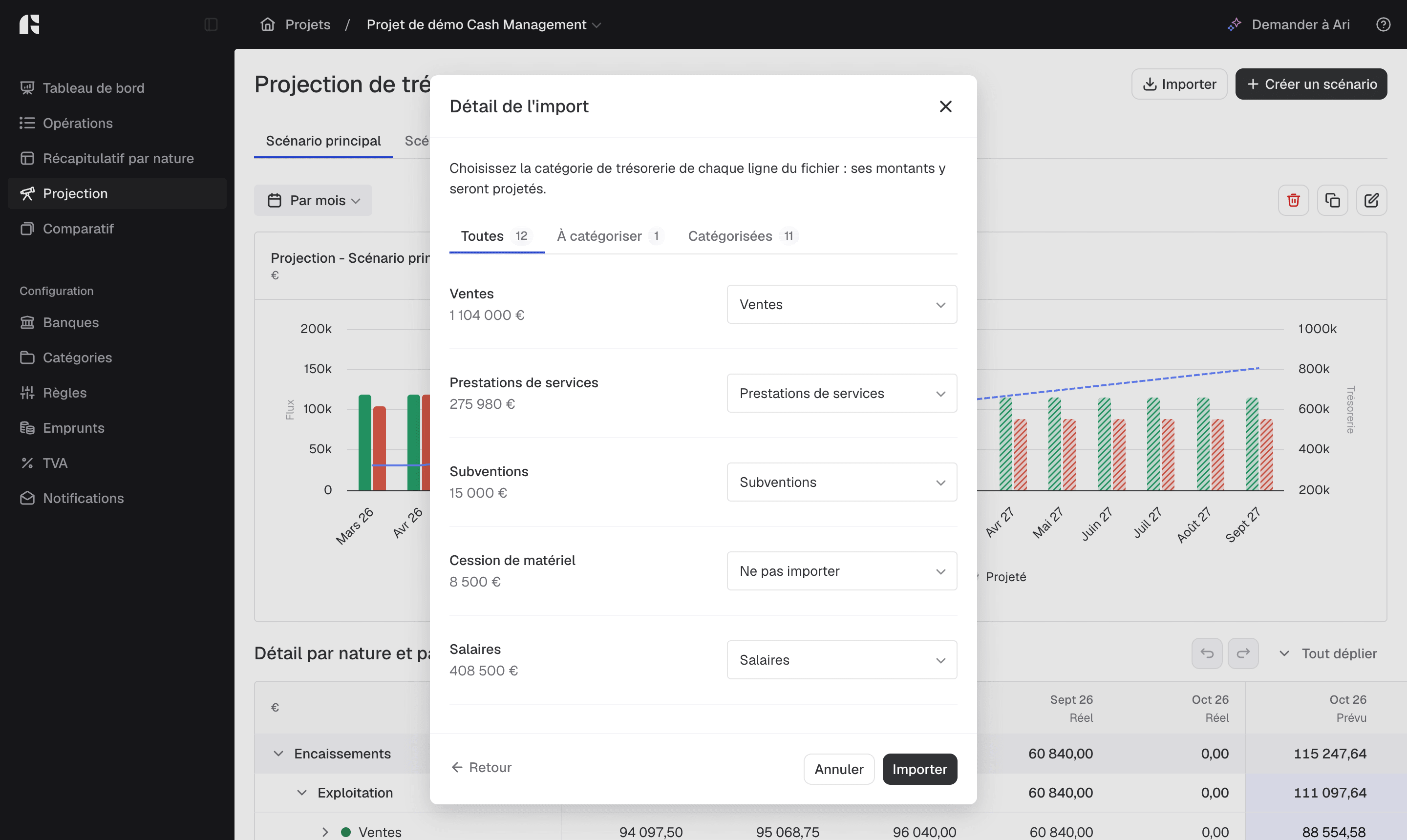1407x840 pixels.
Task: Open the help question mark icon
Action: [1383, 24]
